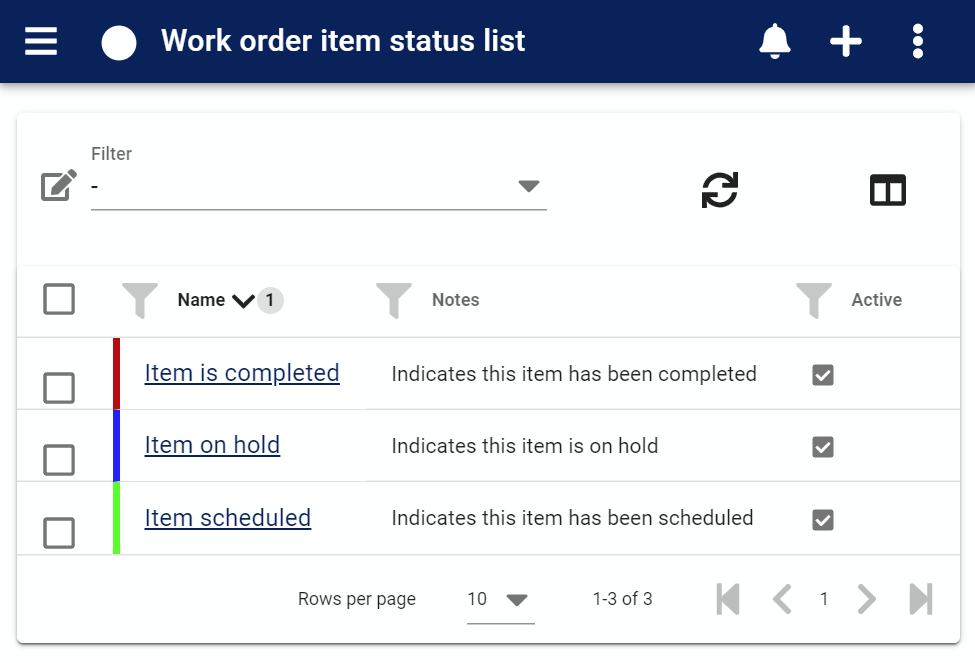This screenshot has height=663, width=975.
Task: Filter the Notes column
Action: (x=394, y=300)
